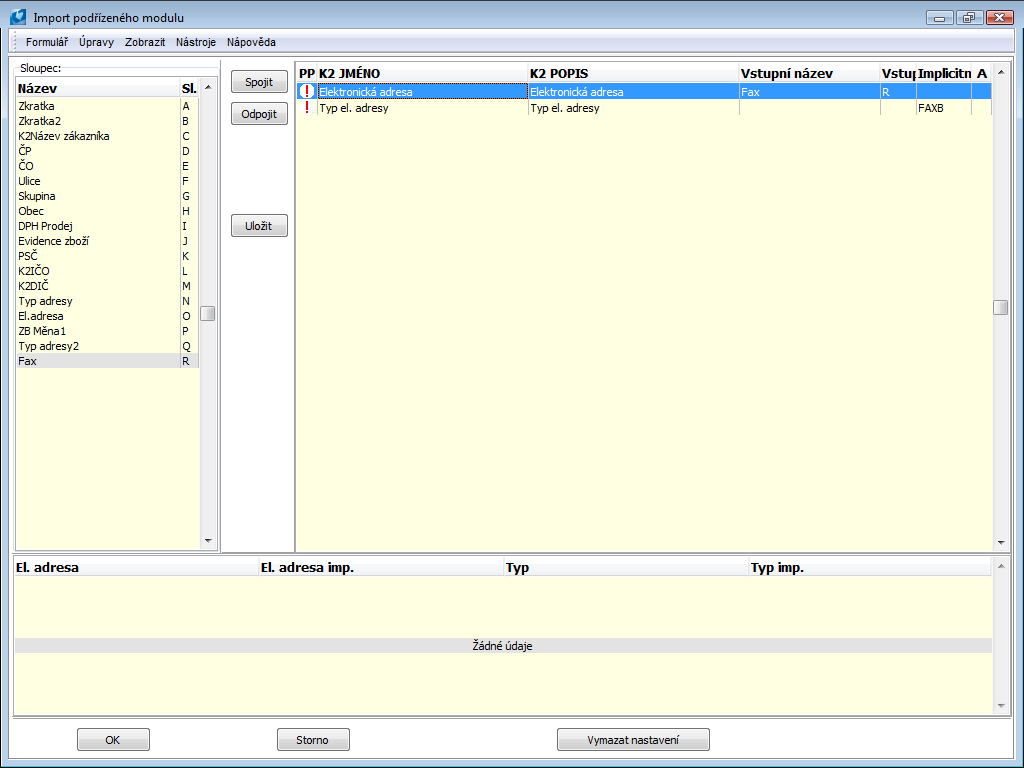Image resolution: width=1024 pixels, height=768 pixels.
Task: Click the red exclamation icon on Elektronická adresa row
Action: coord(305,91)
